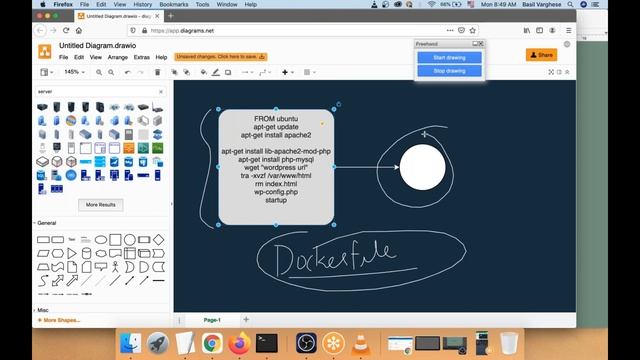Open the table insert dropdown
This screenshot has height=360, width=640.
(x=309, y=72)
